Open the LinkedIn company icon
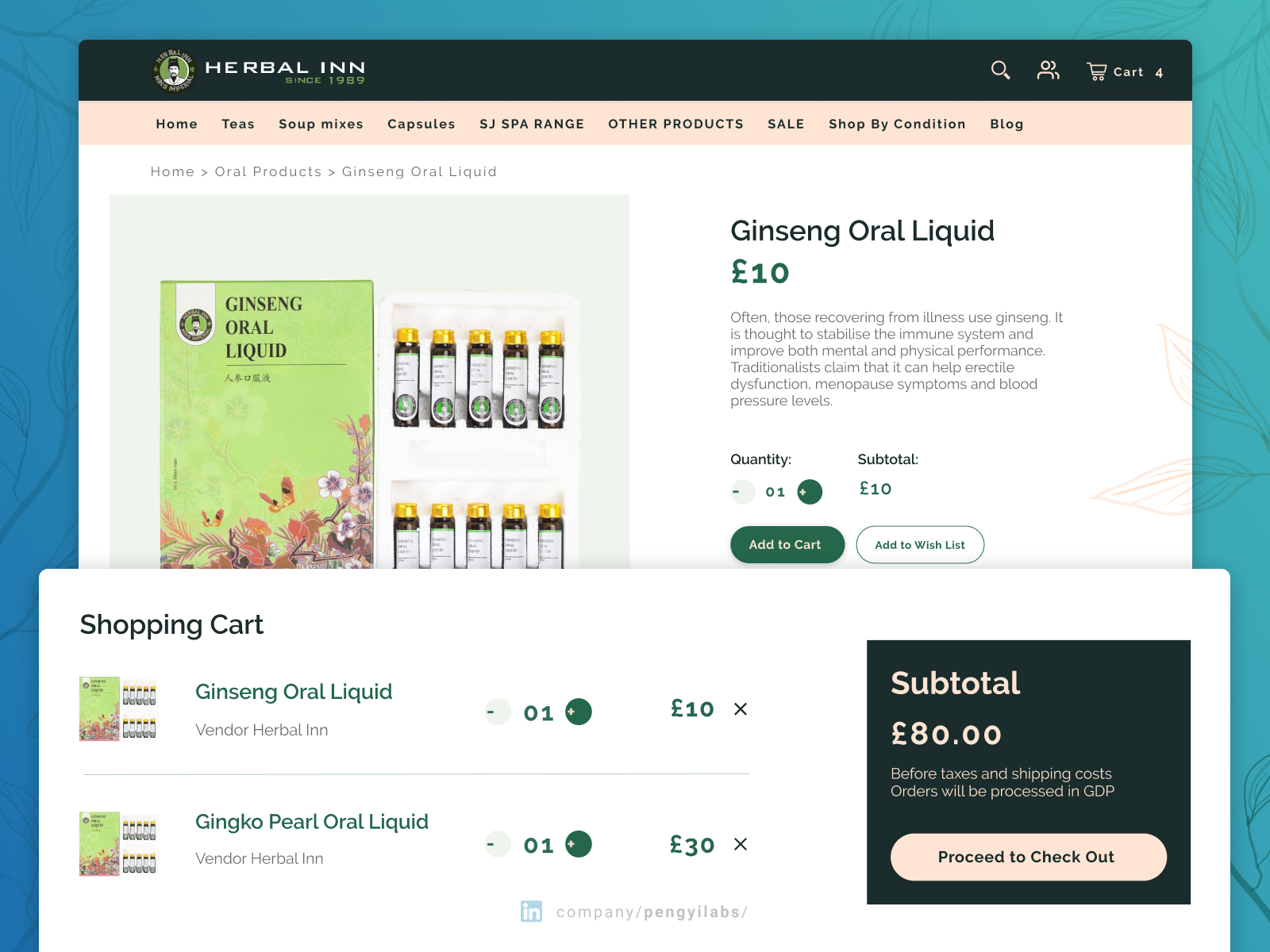This screenshot has width=1270, height=952. pos(531,912)
